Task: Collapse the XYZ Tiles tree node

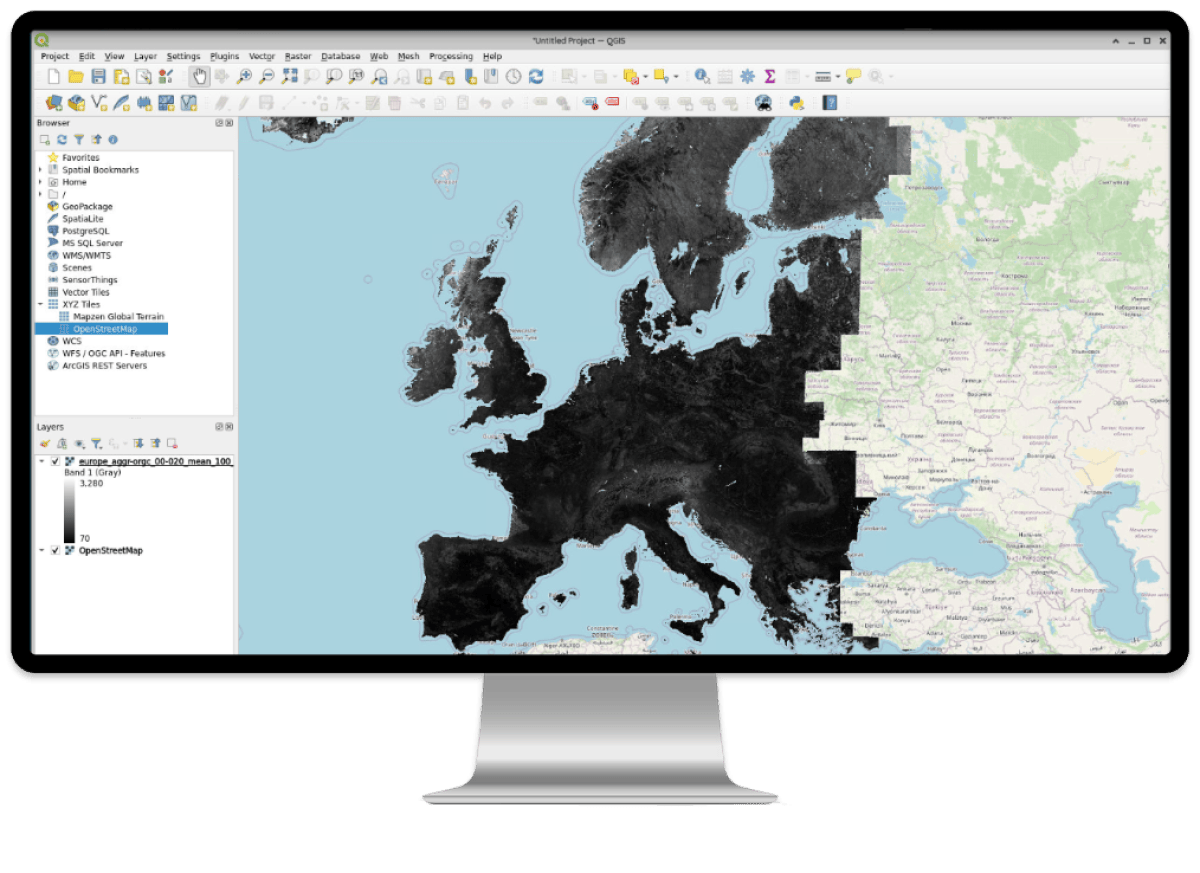Action: 41,304
